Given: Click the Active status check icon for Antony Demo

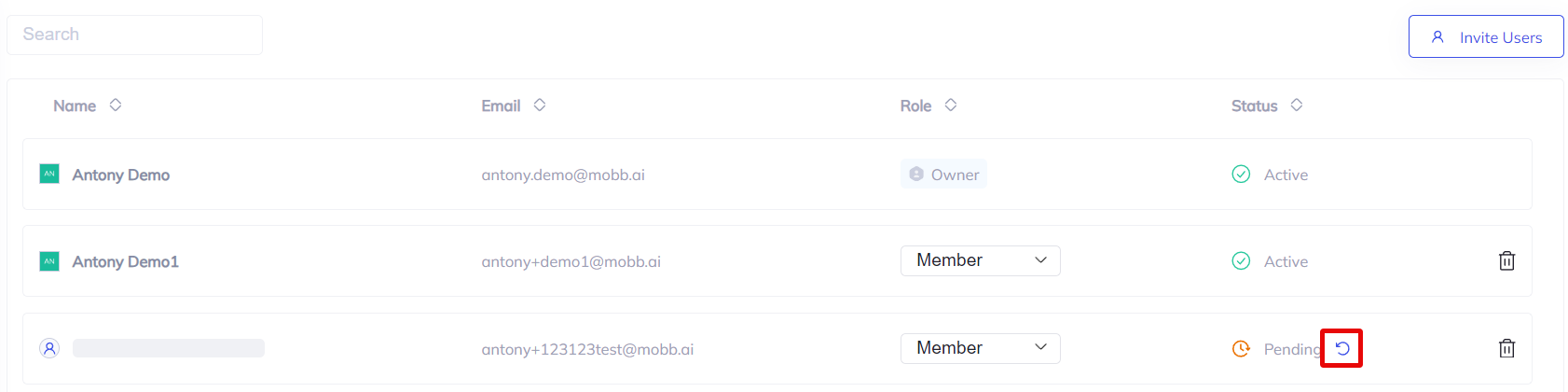Looking at the screenshot, I should [1241, 175].
